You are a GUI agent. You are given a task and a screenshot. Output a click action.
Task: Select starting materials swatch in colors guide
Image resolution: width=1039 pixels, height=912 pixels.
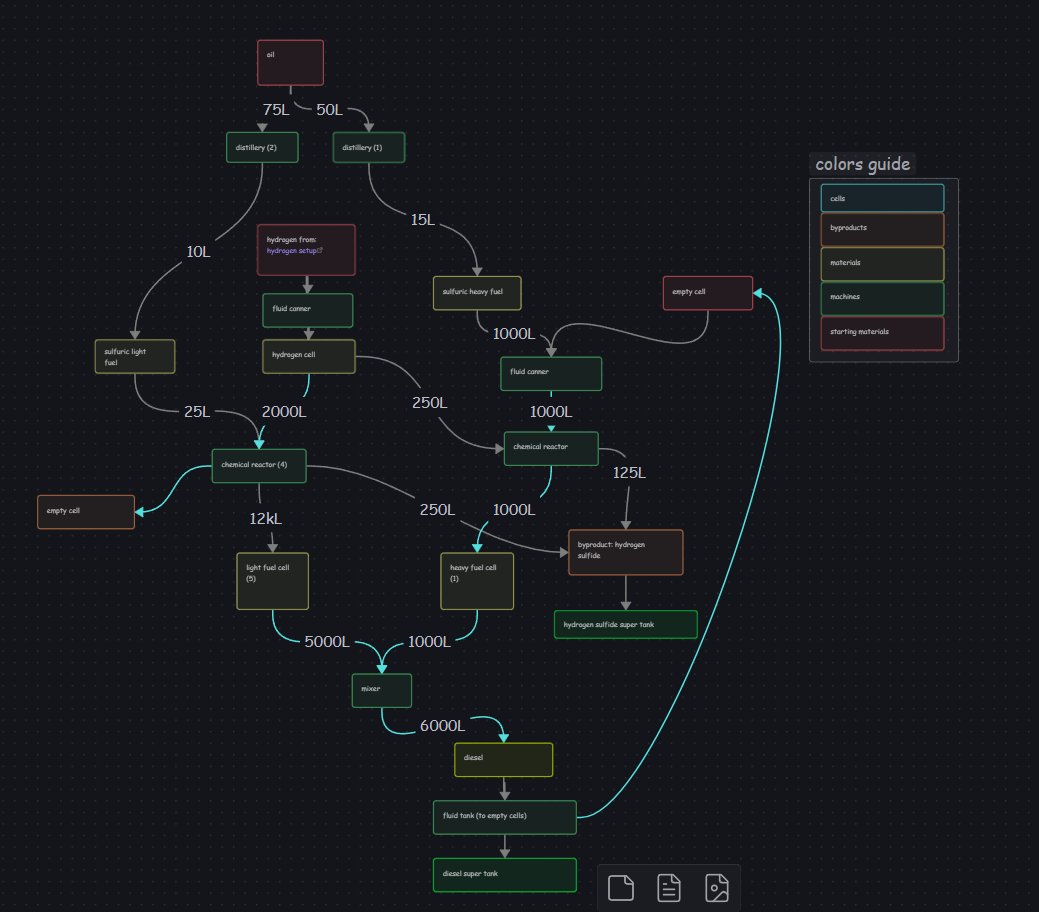point(883,333)
